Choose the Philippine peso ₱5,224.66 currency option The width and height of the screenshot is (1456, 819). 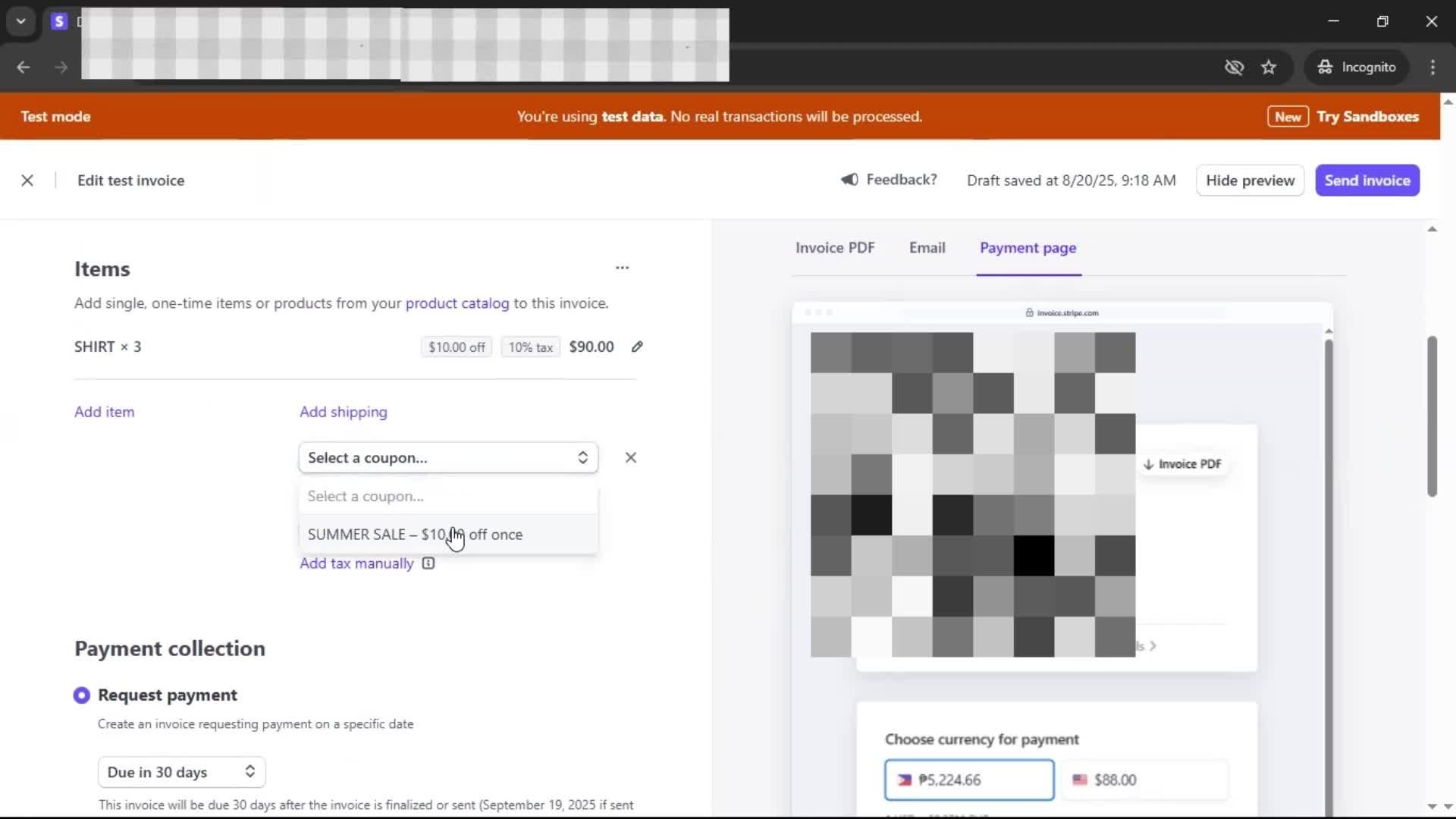click(968, 780)
